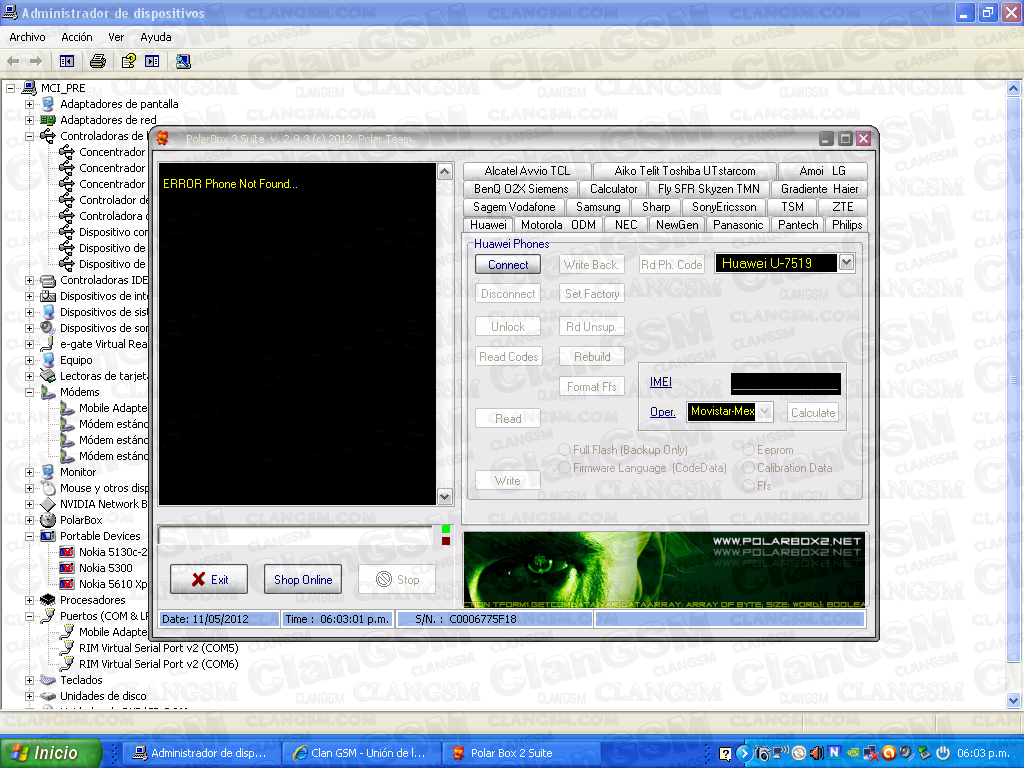Open the Huawei U-7519 model dropdown
This screenshot has height=768, width=1024.
[846, 263]
